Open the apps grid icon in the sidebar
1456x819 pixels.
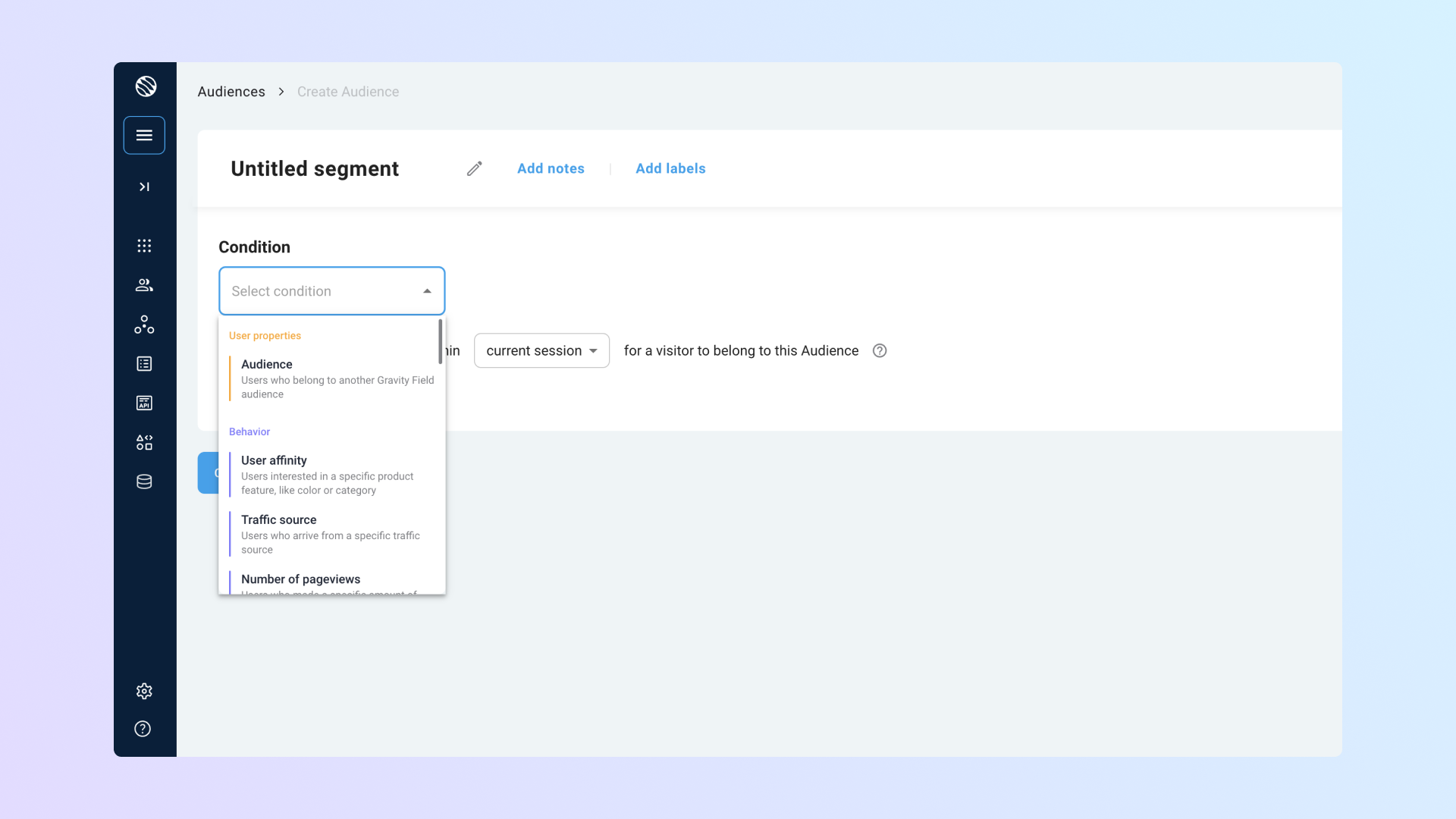tap(144, 246)
